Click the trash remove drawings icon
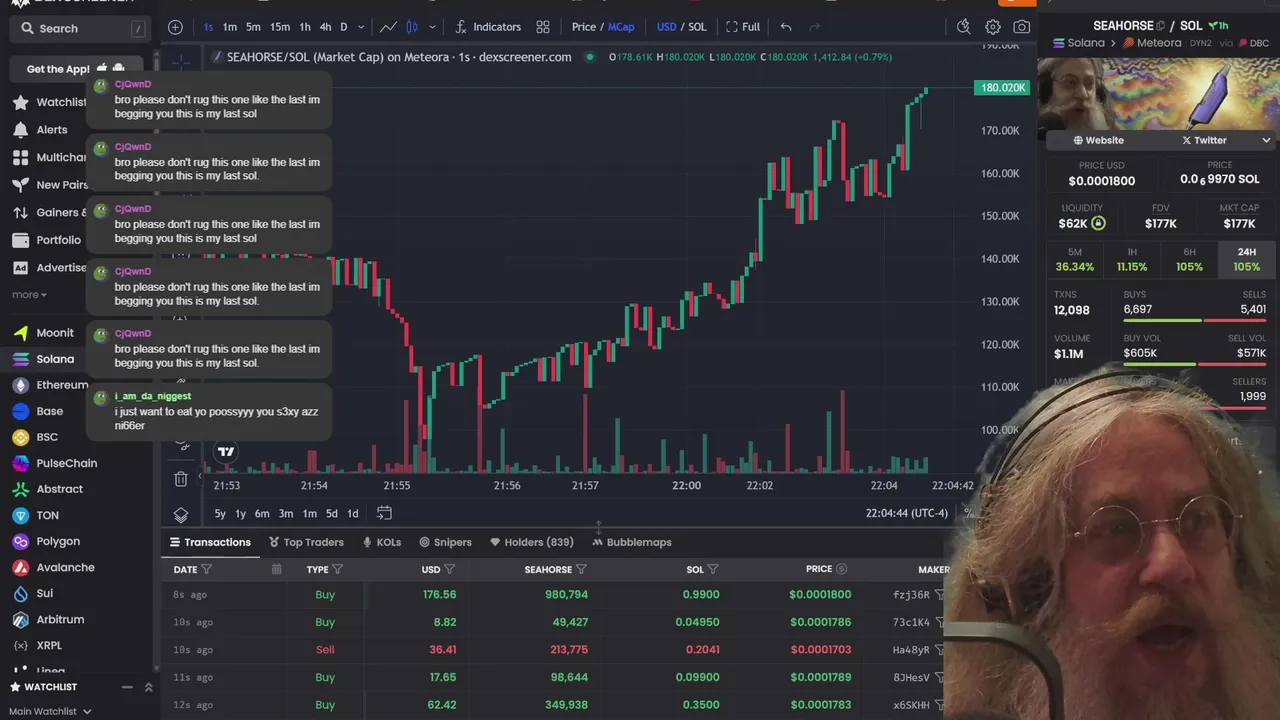 tap(181, 479)
